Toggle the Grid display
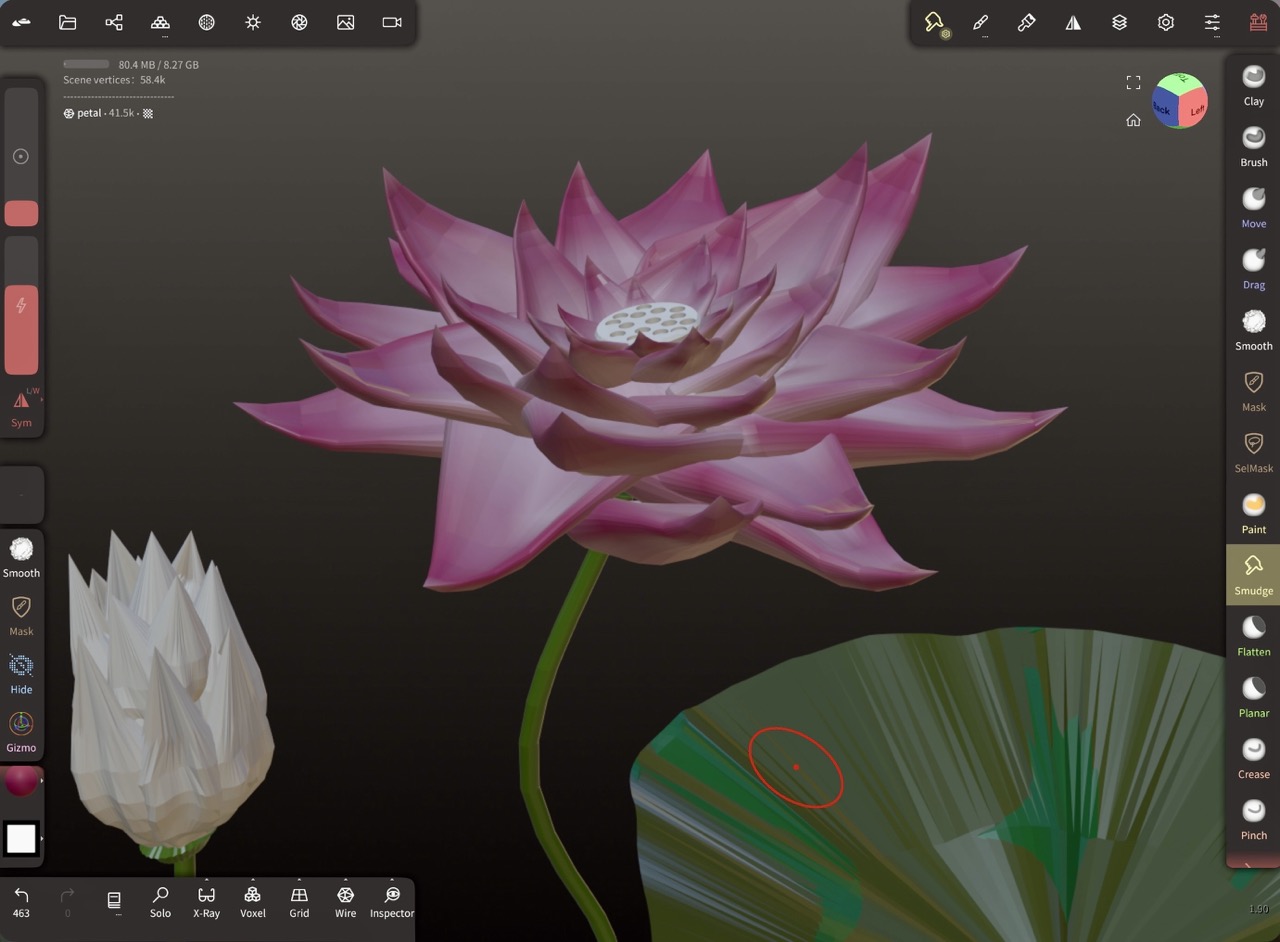 pyautogui.click(x=299, y=901)
